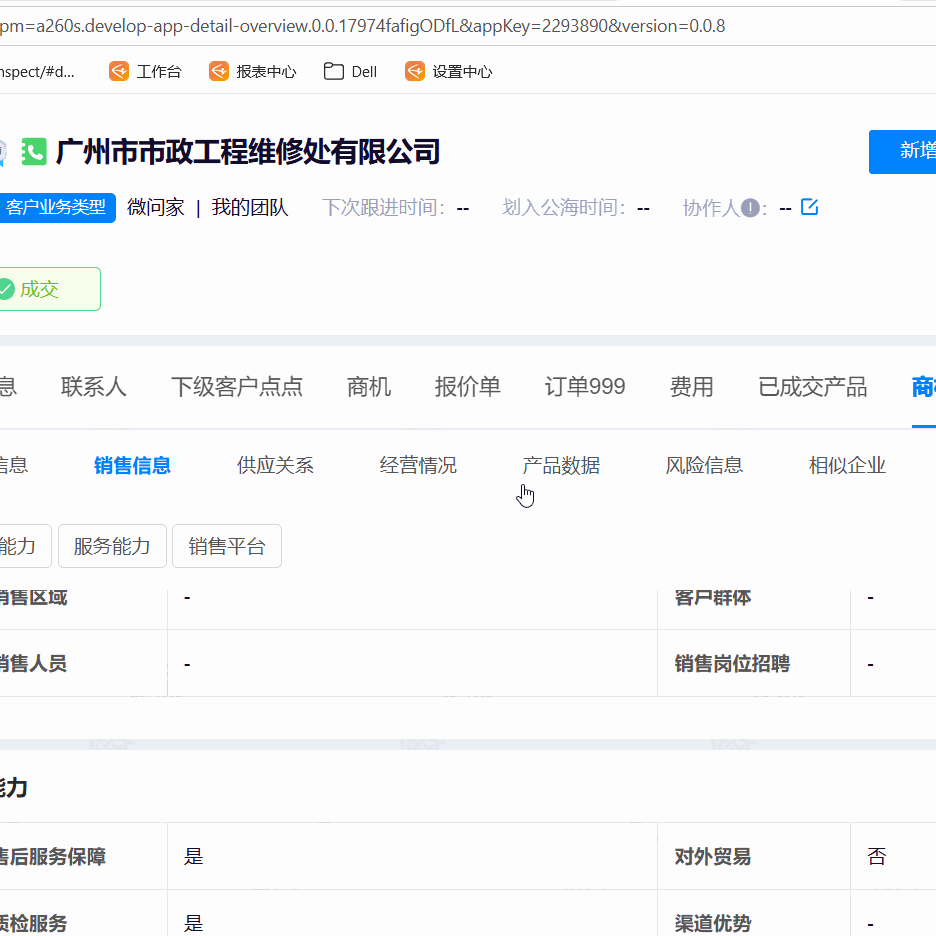Open the Dell bookmark folder
This screenshot has height=936, width=936.
coord(349,71)
